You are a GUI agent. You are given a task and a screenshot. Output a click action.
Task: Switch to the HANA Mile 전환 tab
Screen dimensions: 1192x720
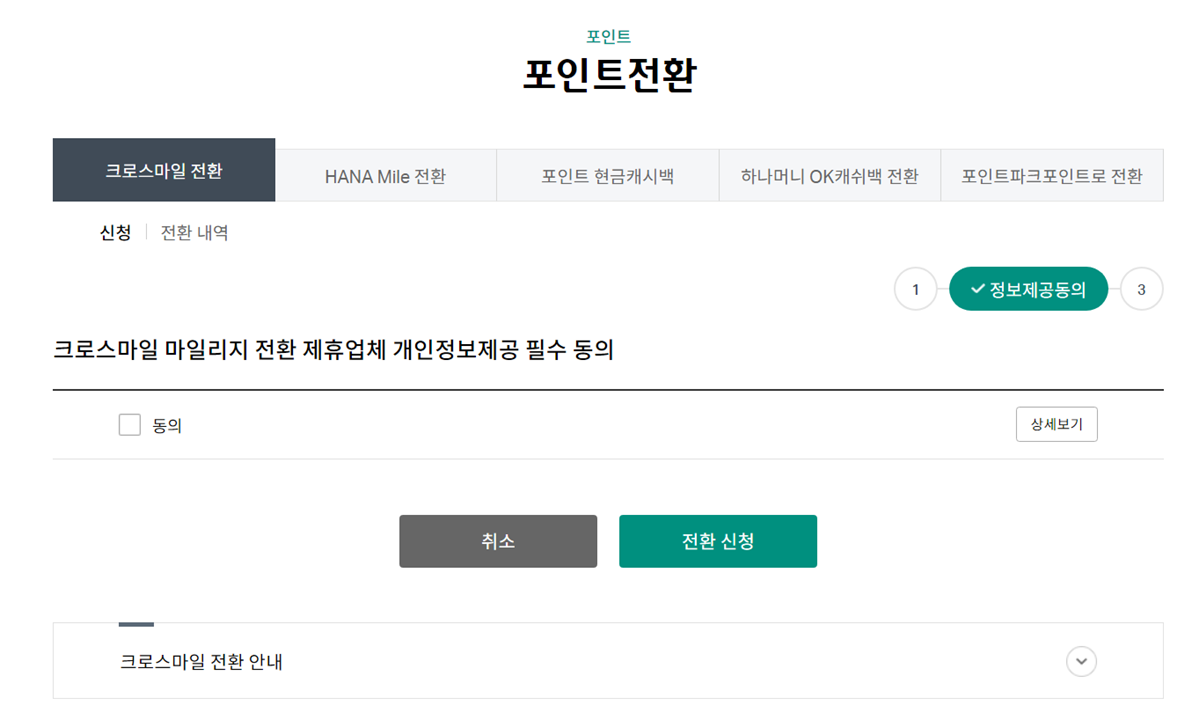[x=386, y=174]
